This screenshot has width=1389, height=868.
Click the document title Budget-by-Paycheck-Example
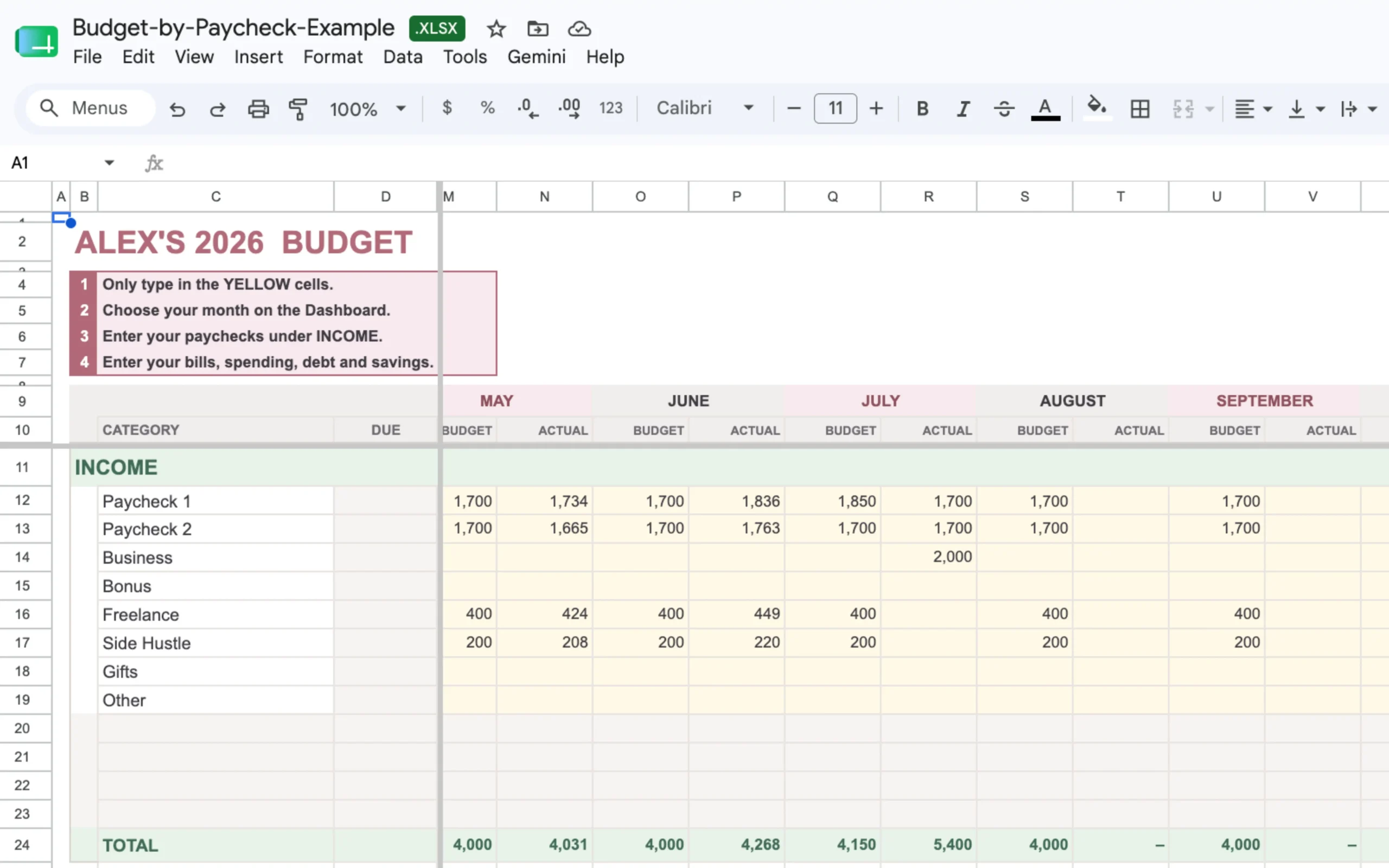233,28
